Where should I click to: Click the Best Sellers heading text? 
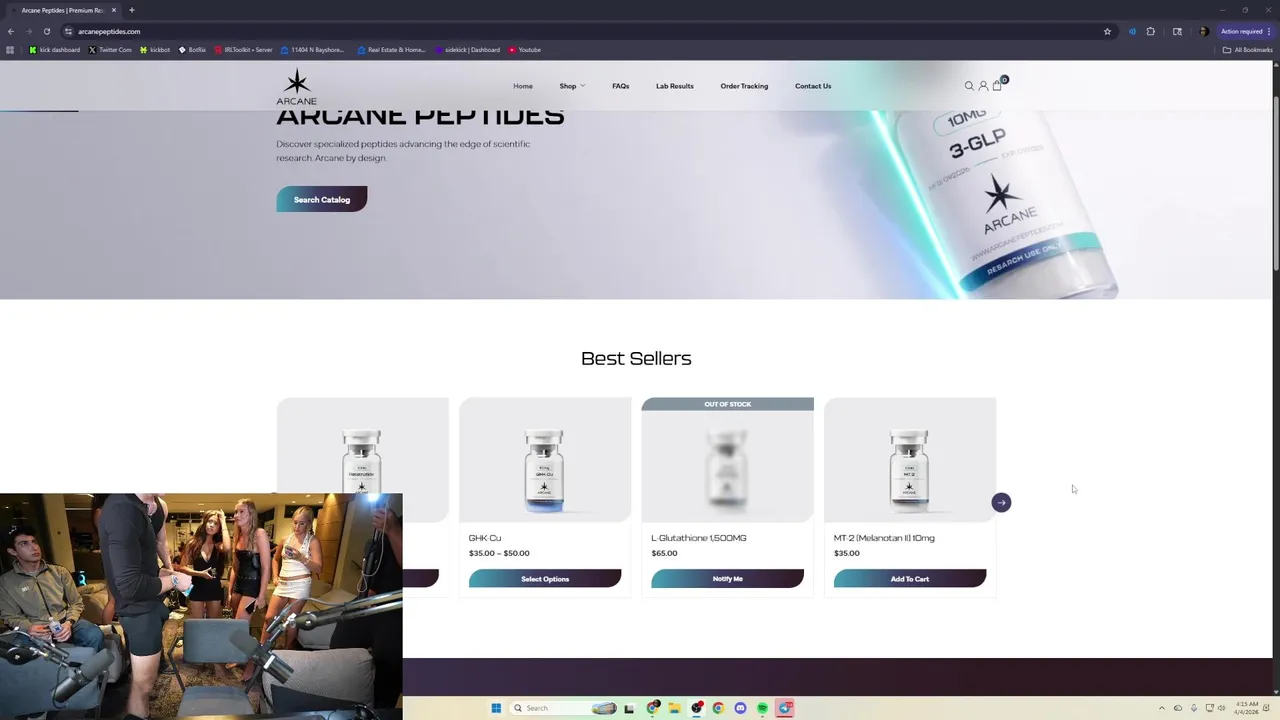click(x=636, y=358)
